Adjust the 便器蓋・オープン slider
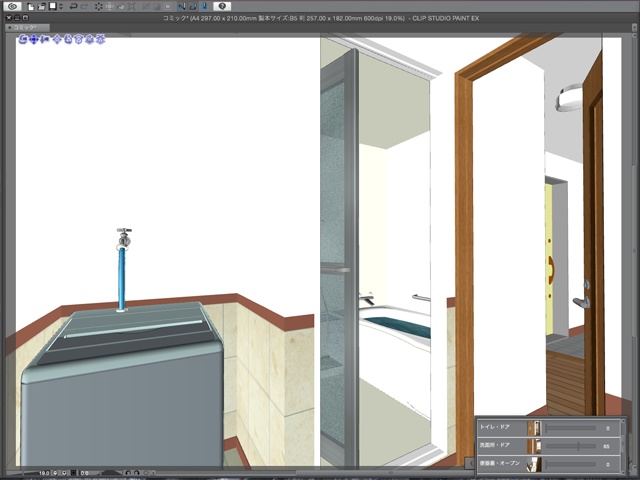640x480 pixels. tap(570, 464)
